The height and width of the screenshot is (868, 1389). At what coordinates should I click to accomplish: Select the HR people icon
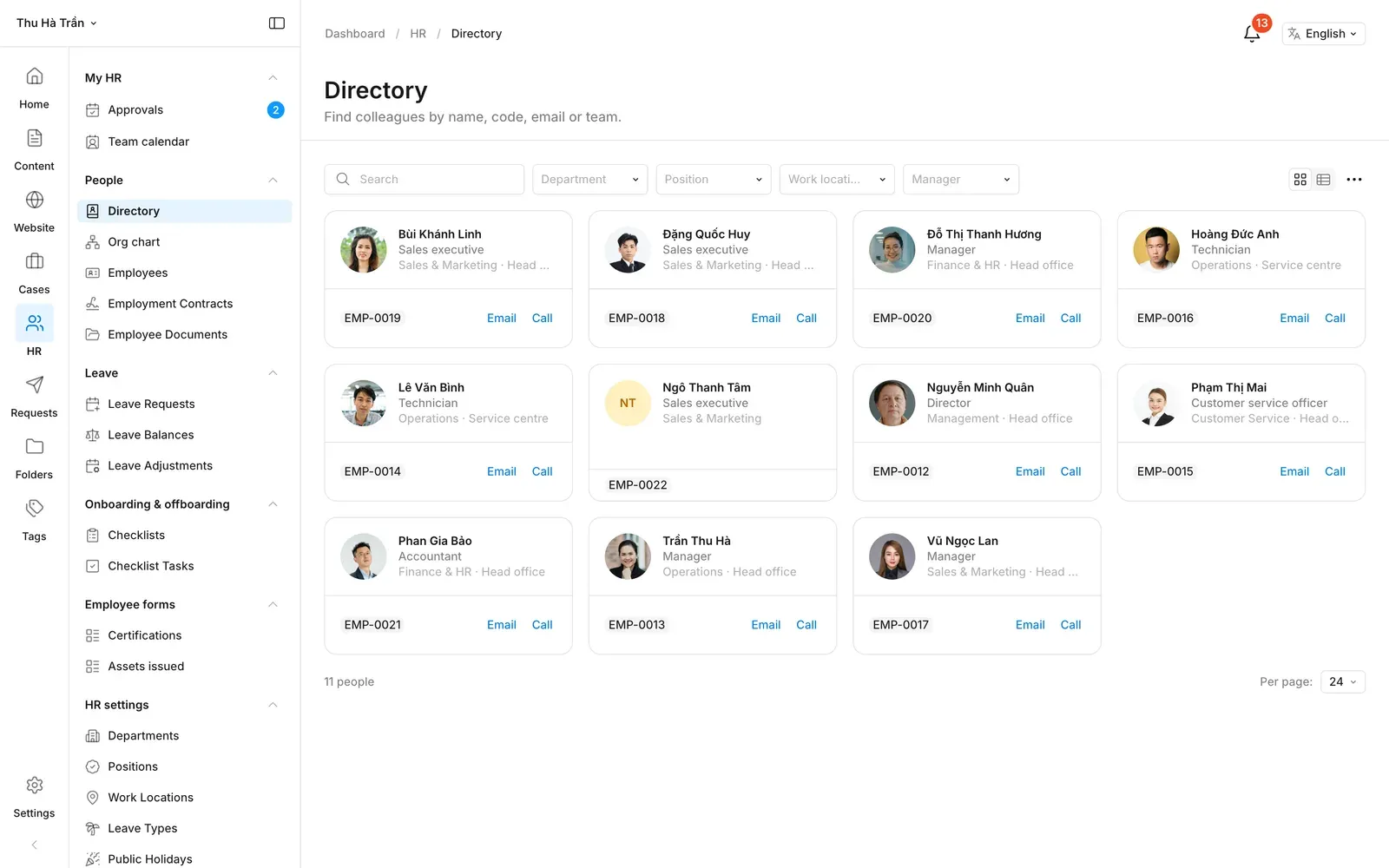[x=34, y=323]
